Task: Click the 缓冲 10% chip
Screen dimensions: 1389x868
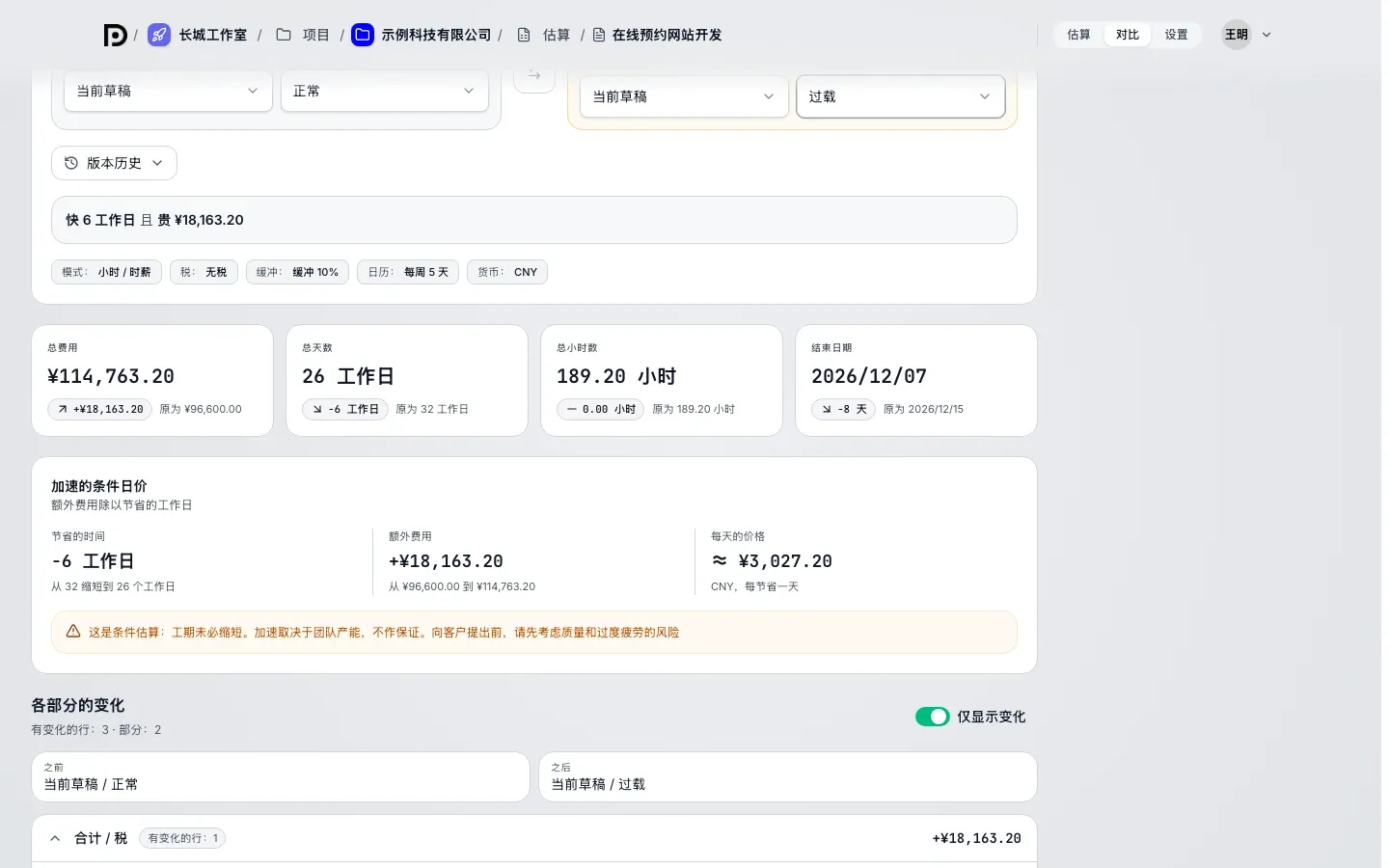Action: click(x=297, y=272)
